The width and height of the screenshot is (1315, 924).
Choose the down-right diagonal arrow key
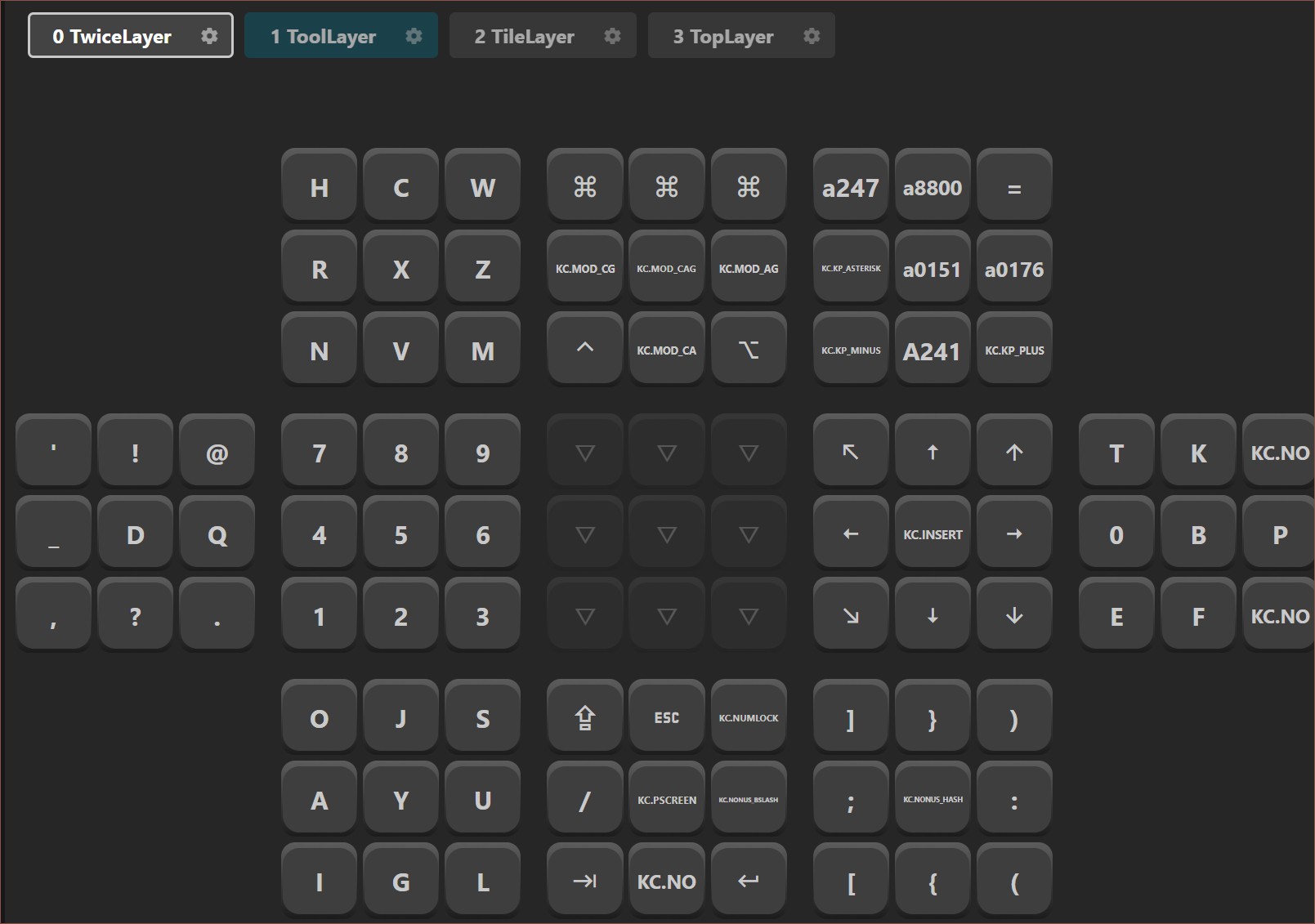850,615
